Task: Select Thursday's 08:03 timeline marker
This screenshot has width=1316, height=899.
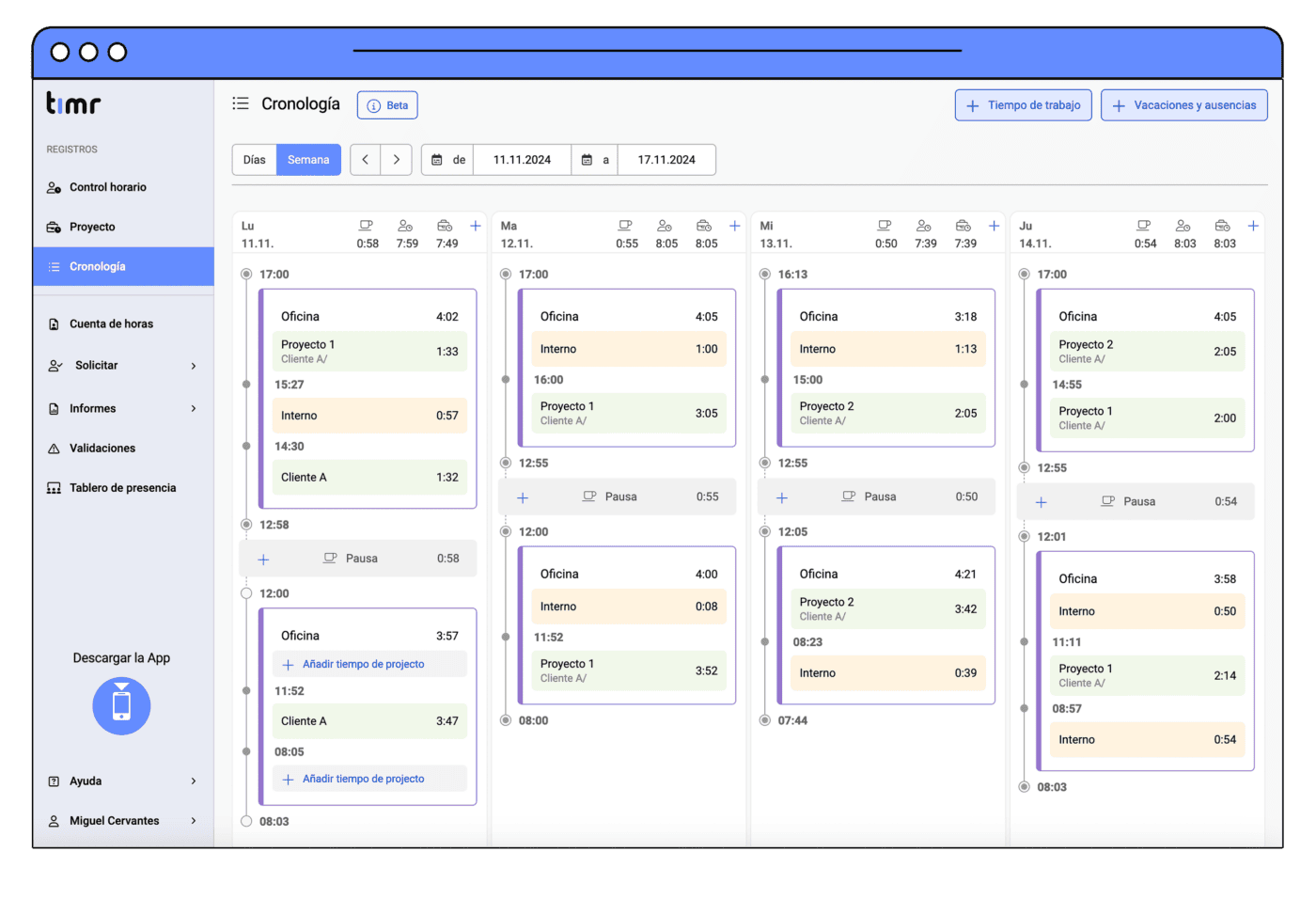Action: 1025,787
